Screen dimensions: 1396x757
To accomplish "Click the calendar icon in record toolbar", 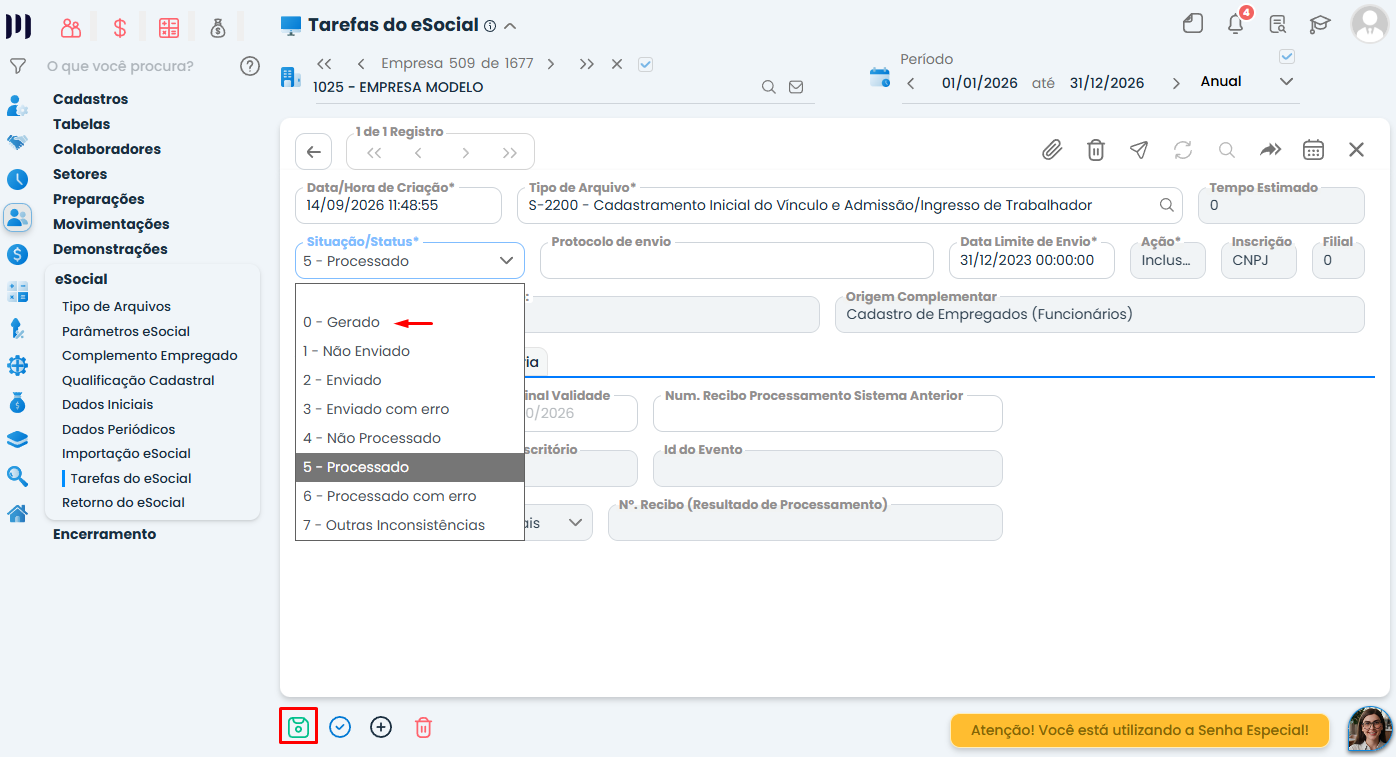I will [1313, 150].
